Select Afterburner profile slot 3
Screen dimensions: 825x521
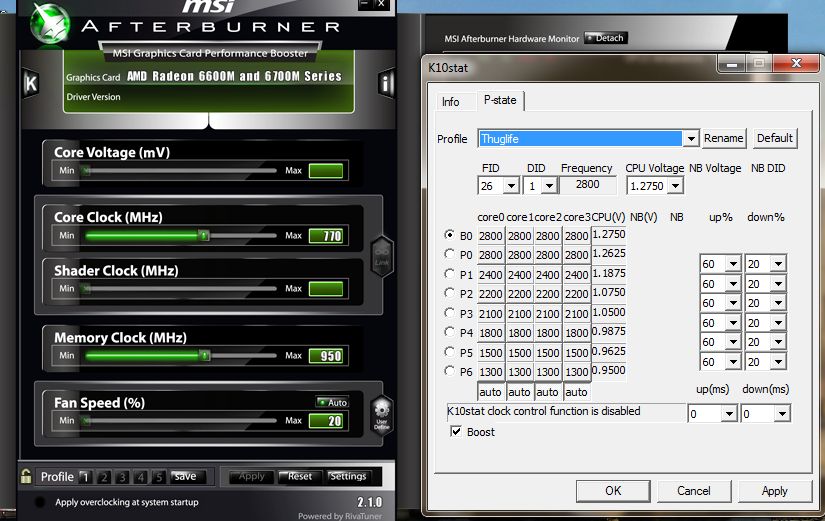[x=122, y=477]
